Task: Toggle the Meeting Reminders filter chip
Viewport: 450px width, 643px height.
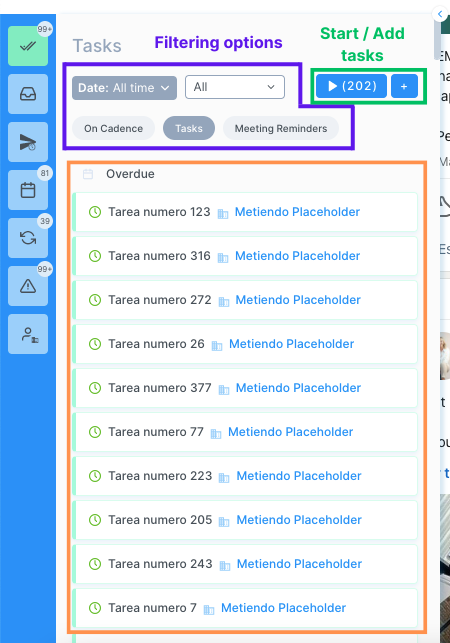Action: point(281,128)
